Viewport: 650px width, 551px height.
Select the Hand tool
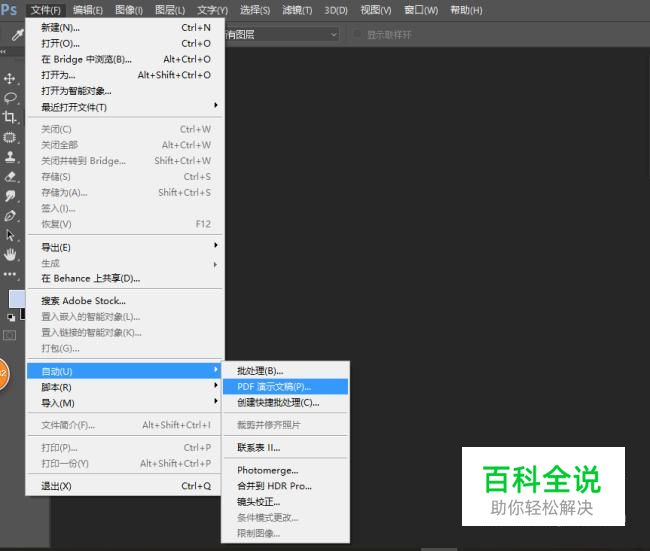(10, 255)
